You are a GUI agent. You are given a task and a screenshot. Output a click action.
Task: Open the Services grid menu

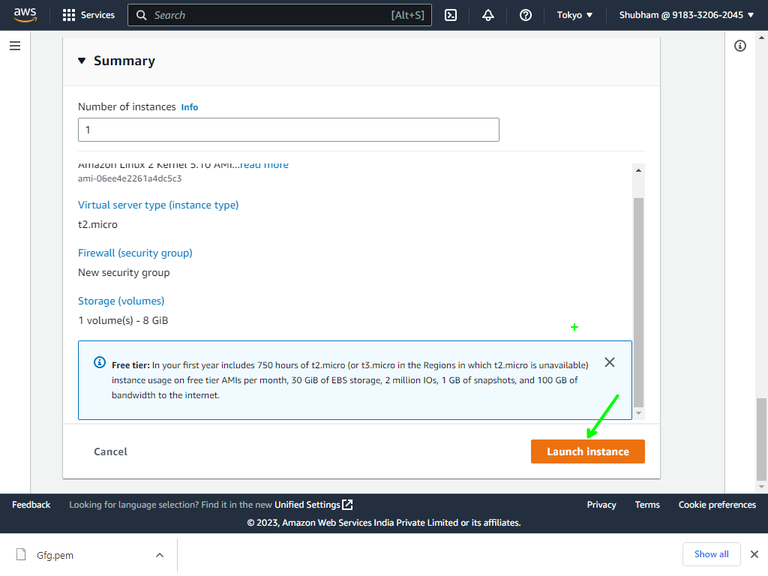(x=69, y=15)
